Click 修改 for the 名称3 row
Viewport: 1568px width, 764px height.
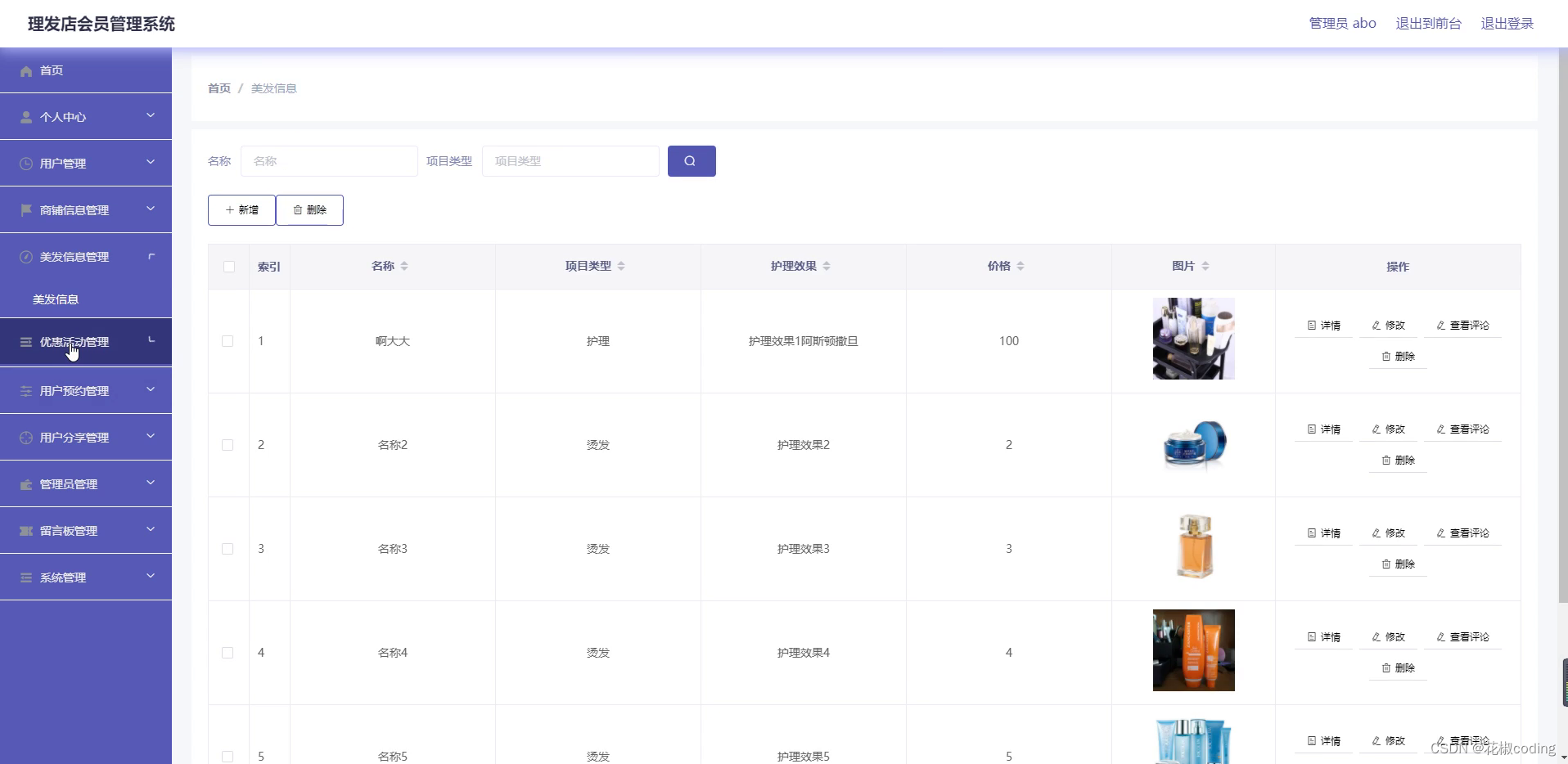[x=1389, y=533]
